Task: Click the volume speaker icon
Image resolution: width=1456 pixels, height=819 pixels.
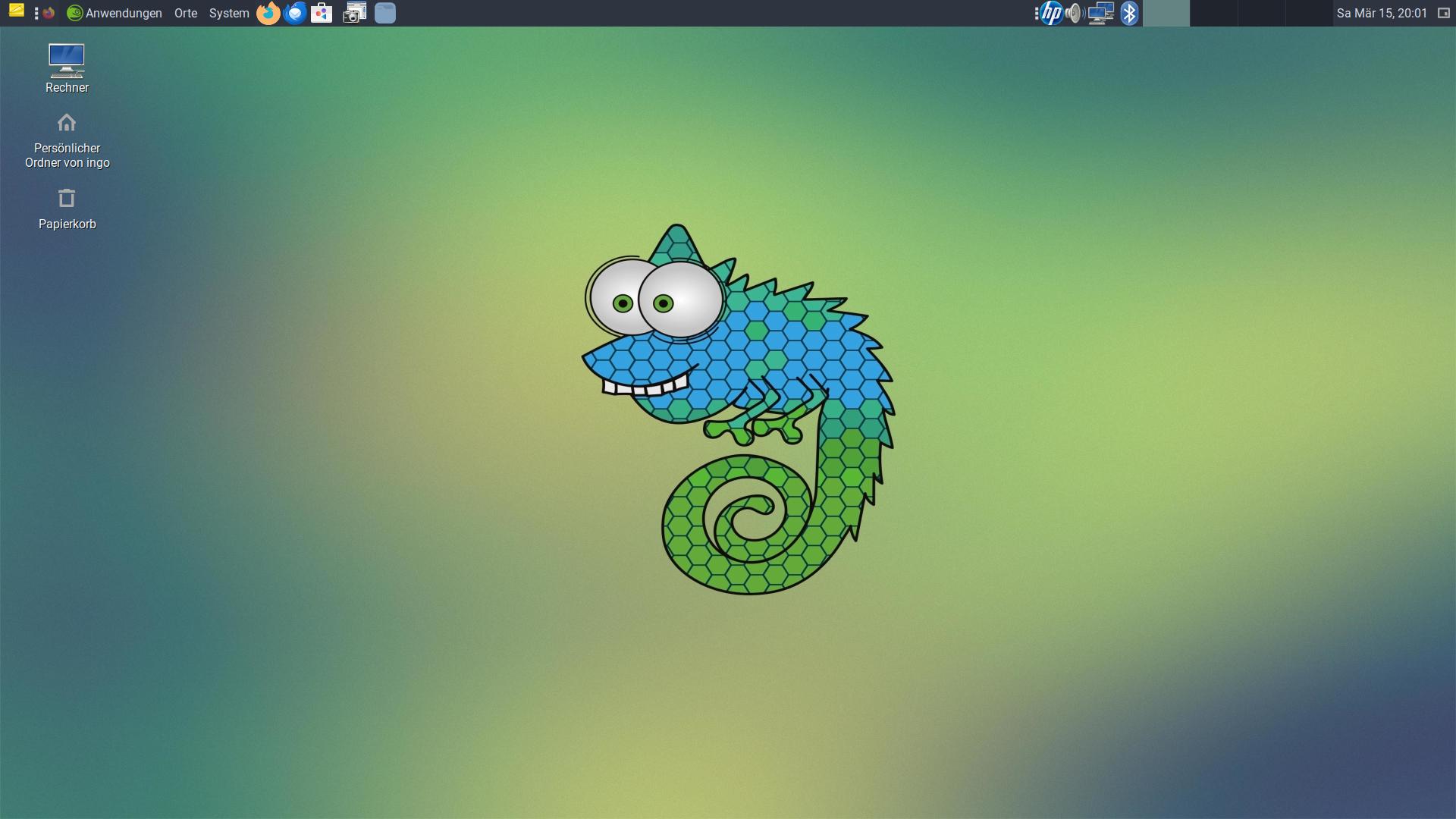Action: coord(1074,13)
